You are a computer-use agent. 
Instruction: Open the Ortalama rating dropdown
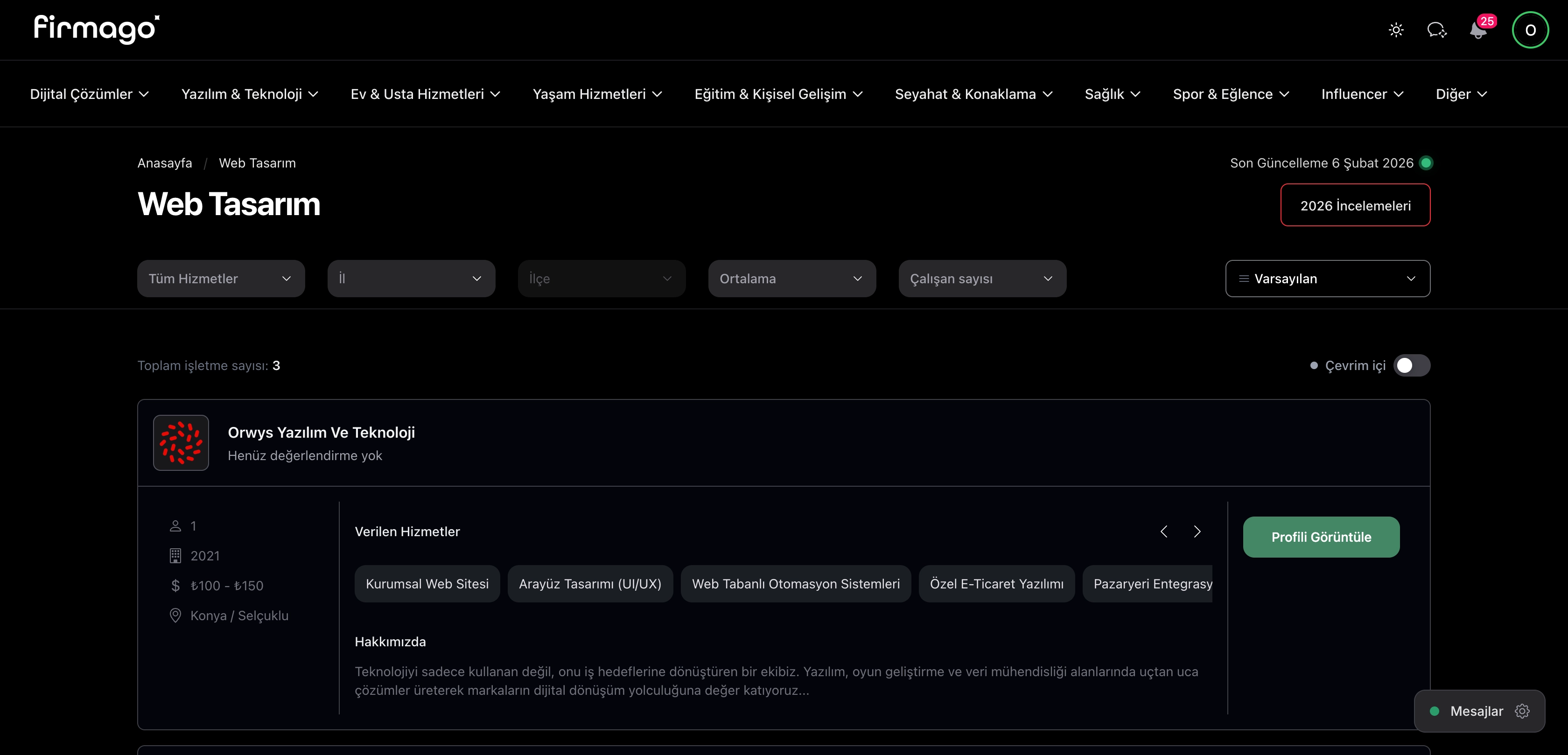[x=791, y=279]
